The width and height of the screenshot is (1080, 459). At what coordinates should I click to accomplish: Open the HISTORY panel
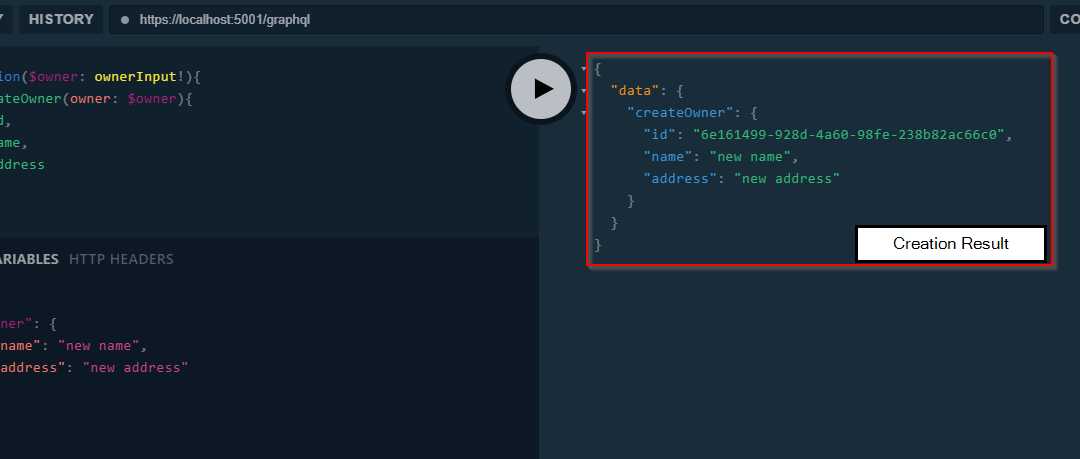pos(61,19)
